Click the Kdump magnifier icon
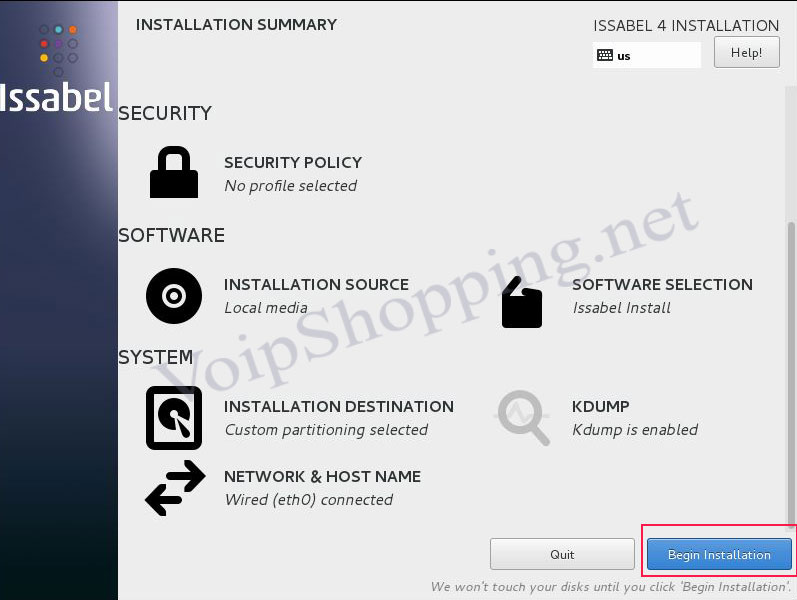 [523, 417]
